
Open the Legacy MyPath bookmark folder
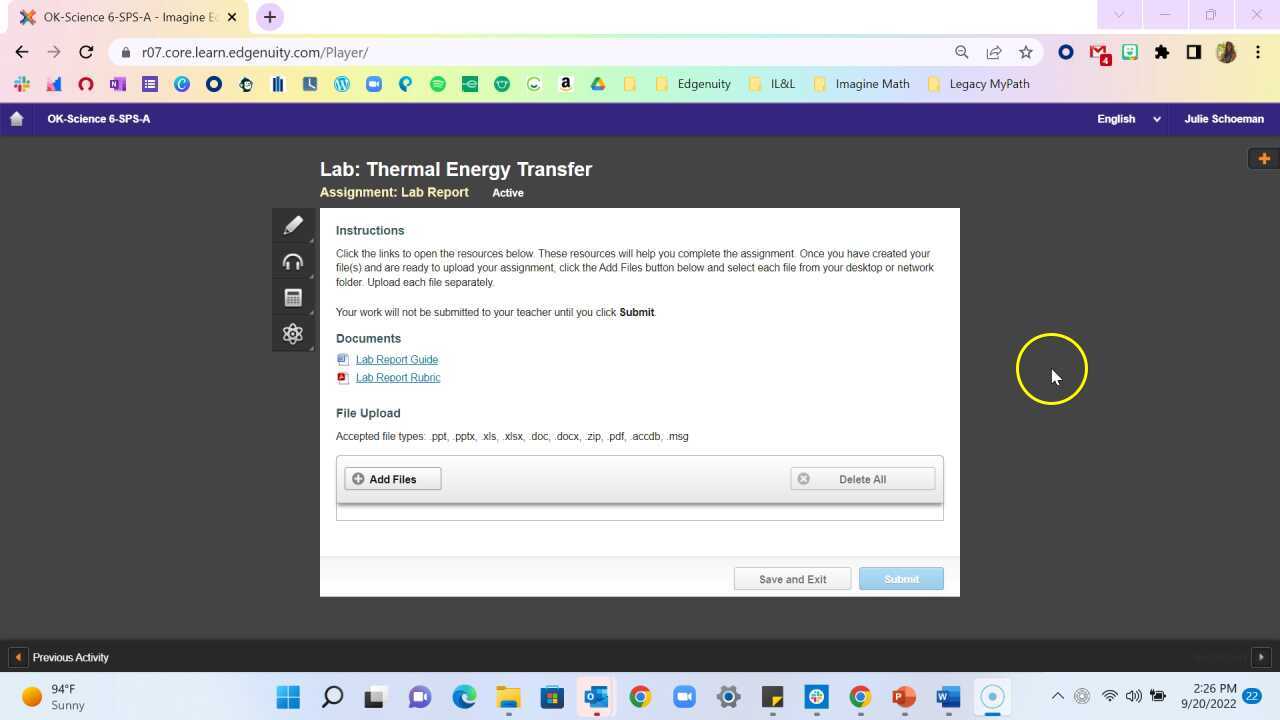click(x=978, y=84)
